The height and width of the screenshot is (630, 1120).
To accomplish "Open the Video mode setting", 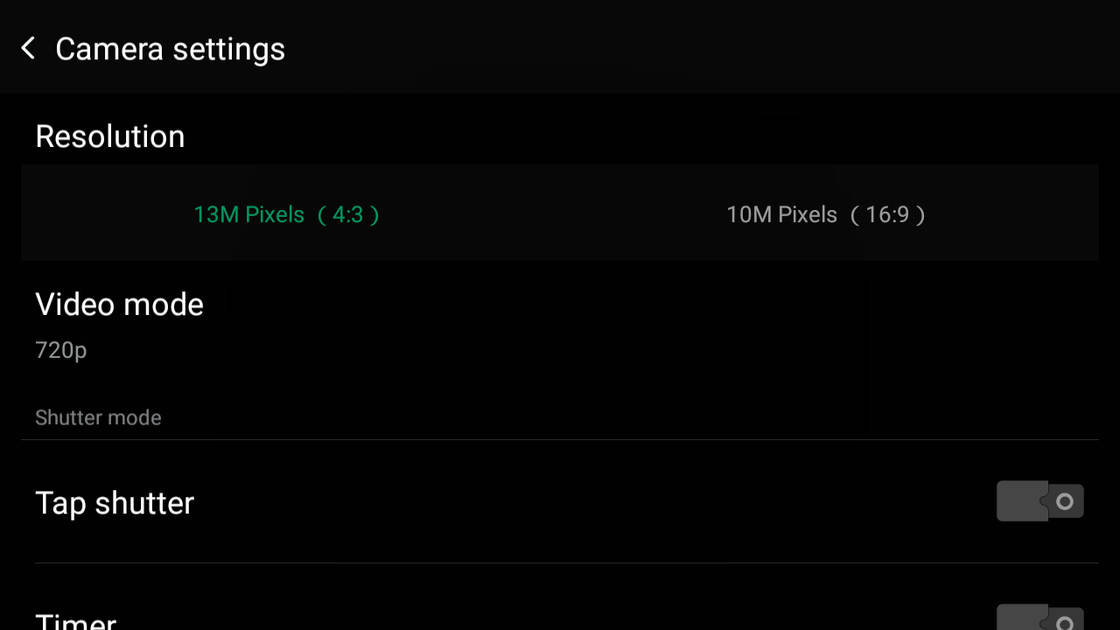I will tap(119, 305).
